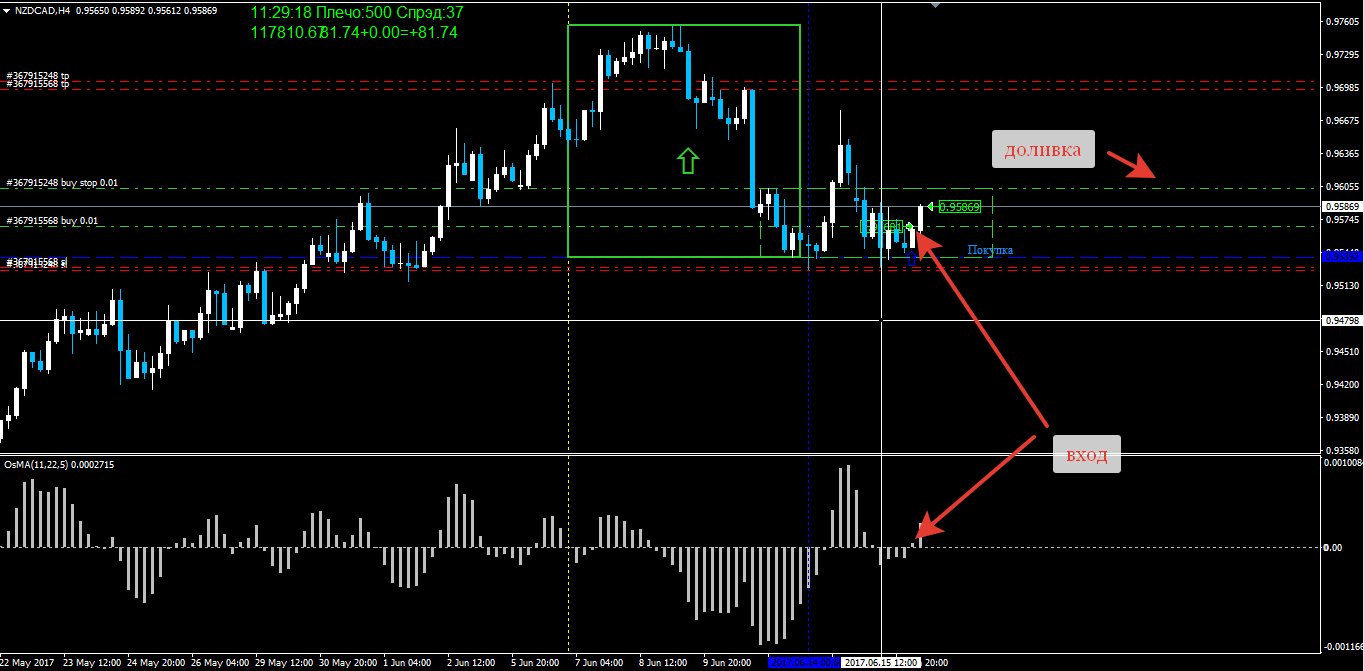1364x671 pixels.
Task: Click the #367915568 sl line label
Action: tap(36, 261)
